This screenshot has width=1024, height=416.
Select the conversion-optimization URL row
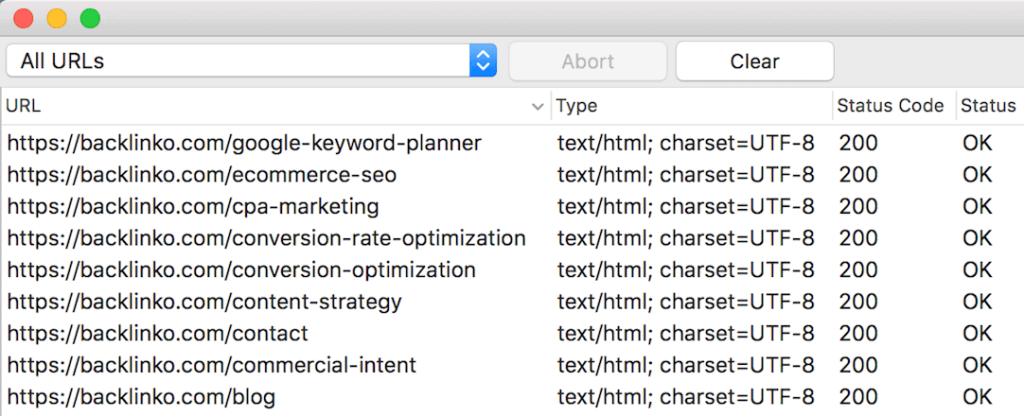pyautogui.click(x=512, y=270)
